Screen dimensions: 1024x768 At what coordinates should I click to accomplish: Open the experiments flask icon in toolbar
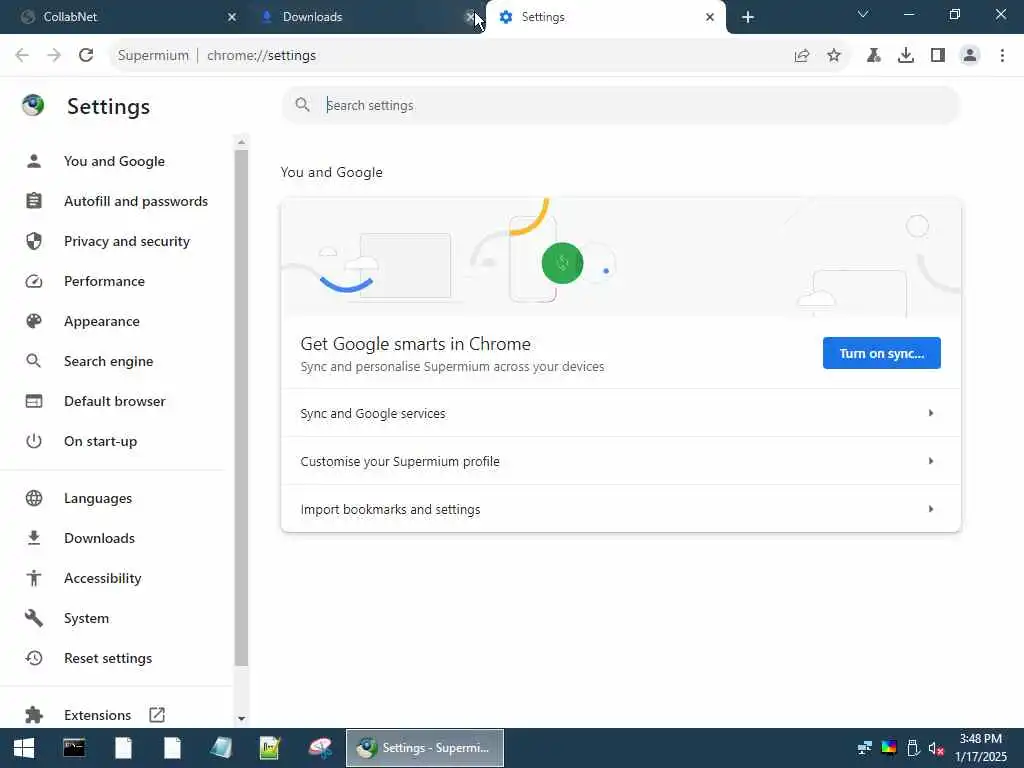coord(874,55)
